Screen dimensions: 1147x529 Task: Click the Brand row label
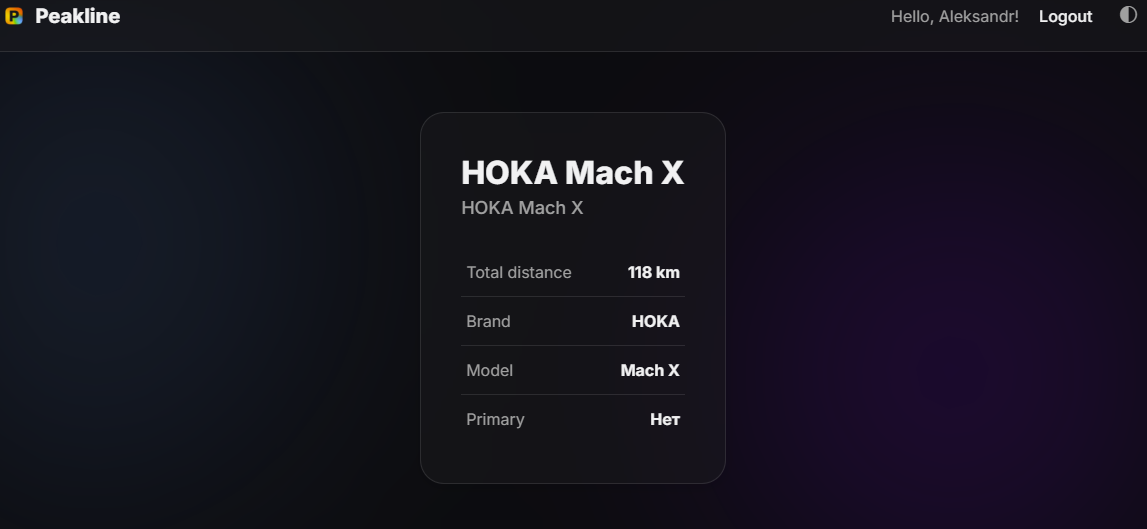click(488, 321)
